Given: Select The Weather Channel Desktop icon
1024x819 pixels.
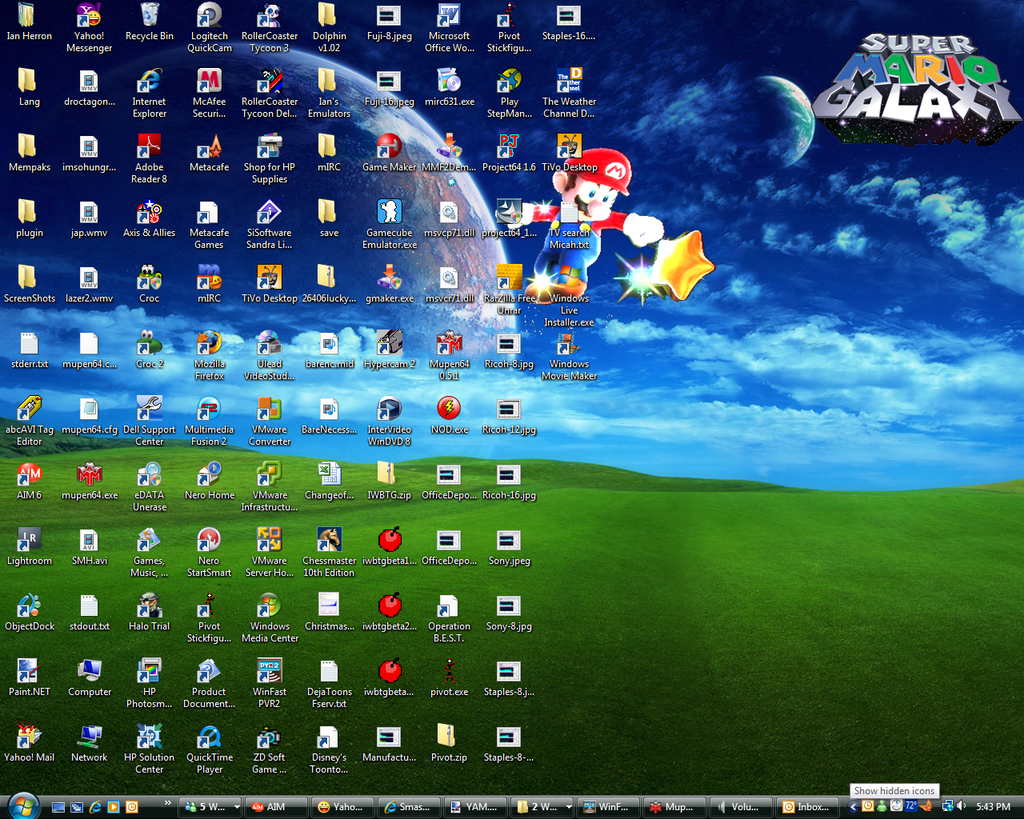Looking at the screenshot, I should (x=569, y=93).
